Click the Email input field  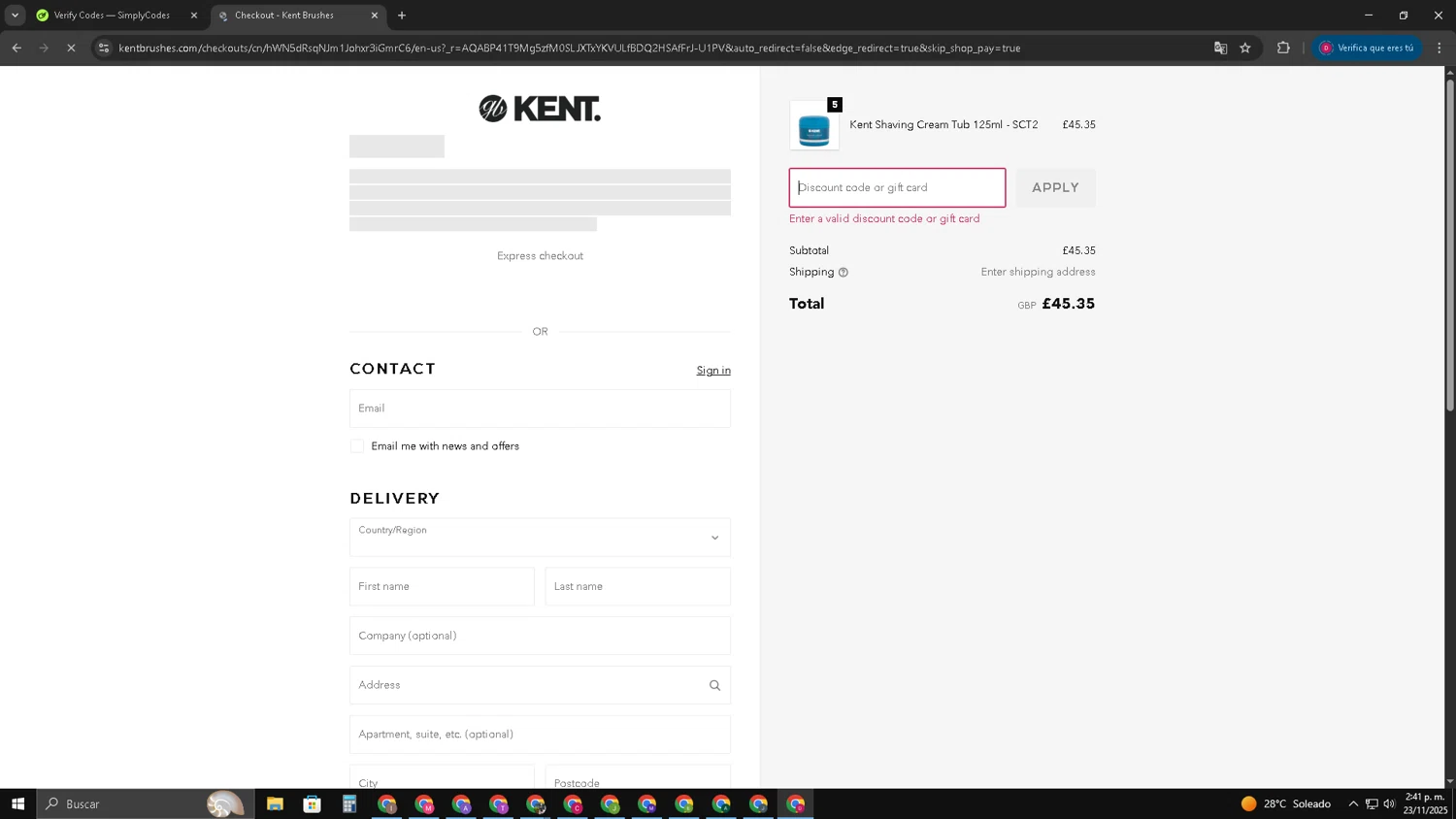click(540, 409)
